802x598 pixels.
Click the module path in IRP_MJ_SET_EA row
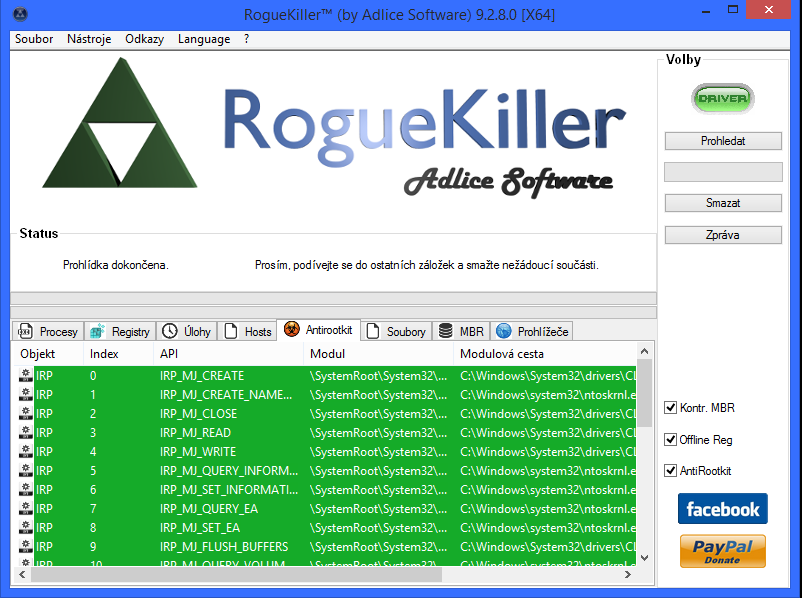548,527
